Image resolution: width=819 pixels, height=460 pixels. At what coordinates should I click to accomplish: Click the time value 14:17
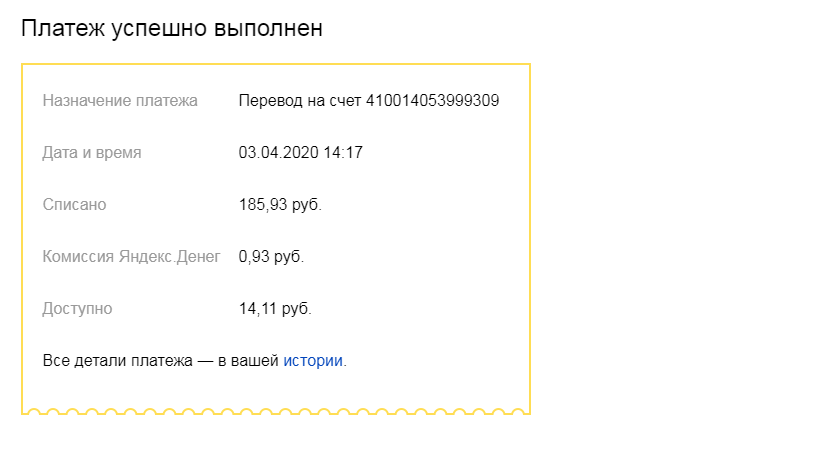[x=342, y=153]
